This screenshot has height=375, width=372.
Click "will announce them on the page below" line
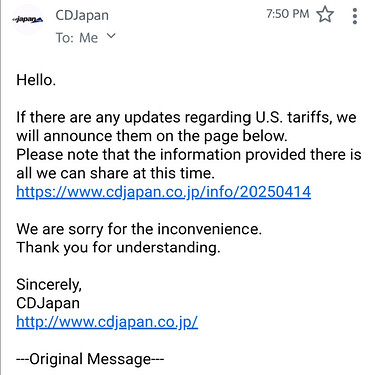[x=152, y=136]
